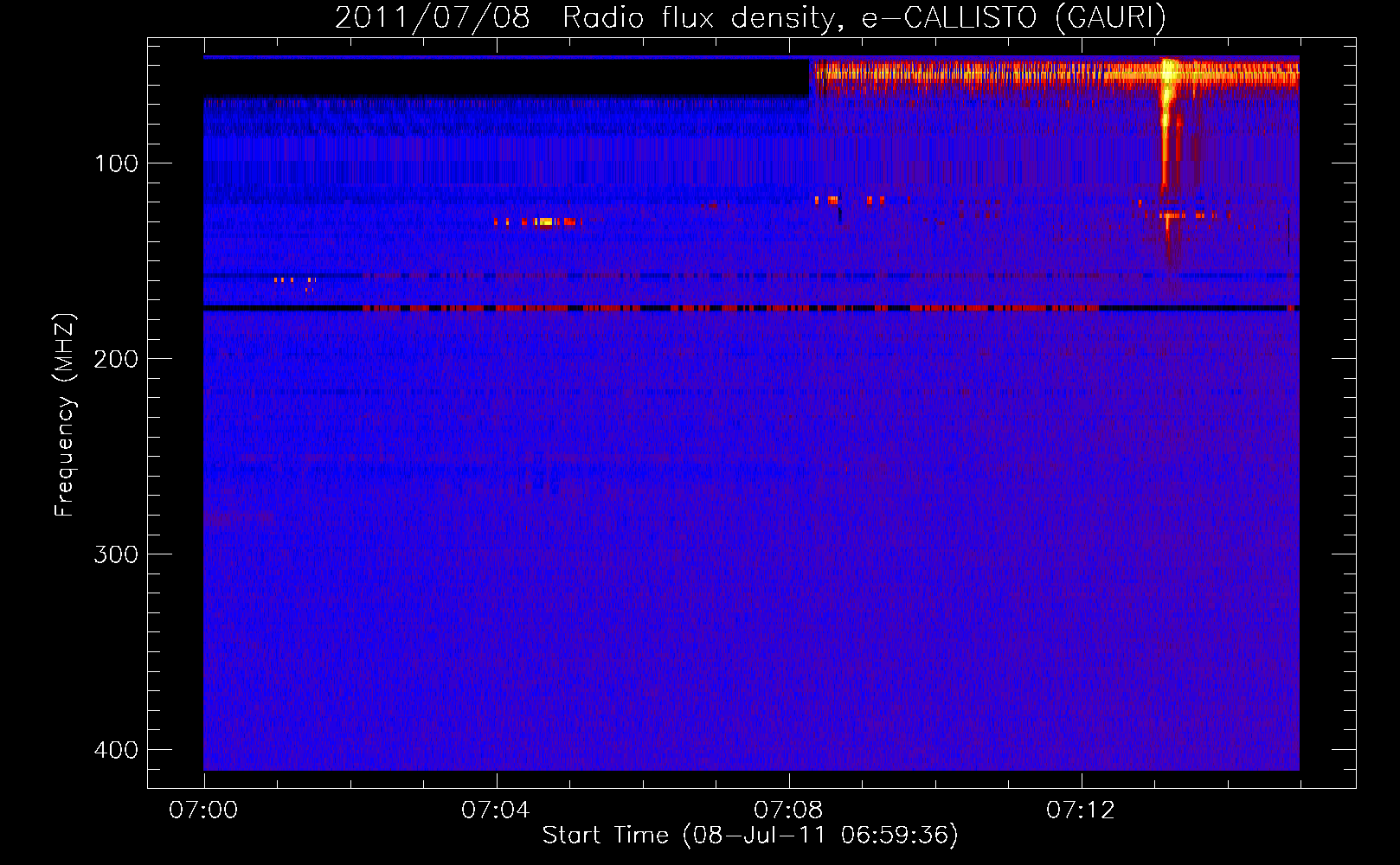The height and width of the screenshot is (865, 1400).
Task: Click the 300 frequency tick label
Action: pos(116,554)
